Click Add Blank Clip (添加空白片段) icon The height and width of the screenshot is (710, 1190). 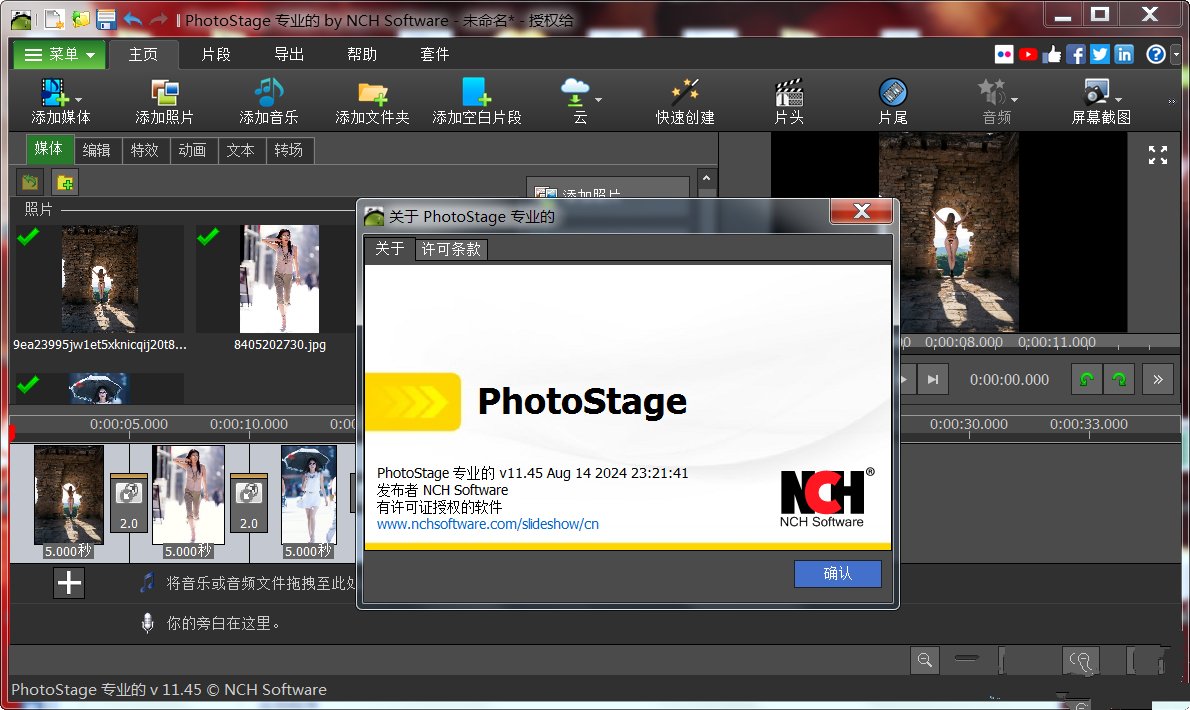click(x=477, y=93)
